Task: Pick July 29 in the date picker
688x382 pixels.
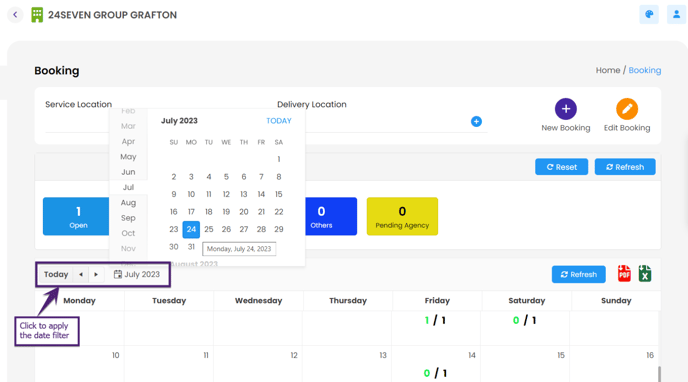Action: click(x=279, y=229)
